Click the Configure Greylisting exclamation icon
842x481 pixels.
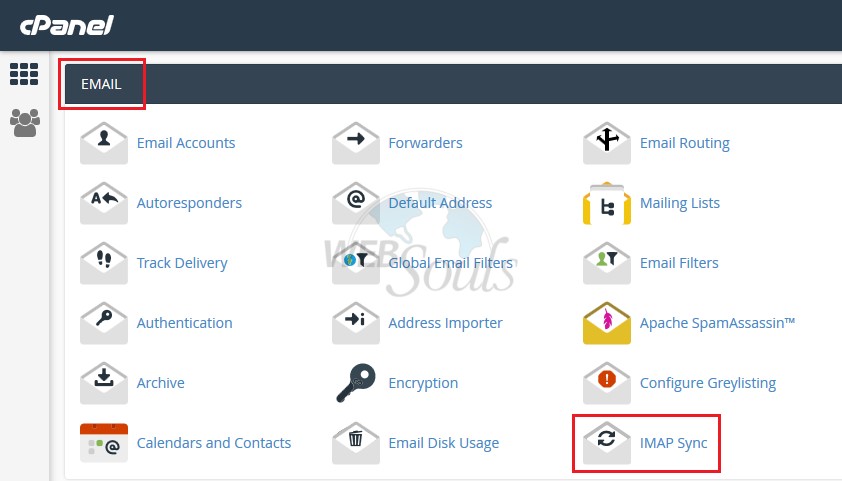point(607,383)
